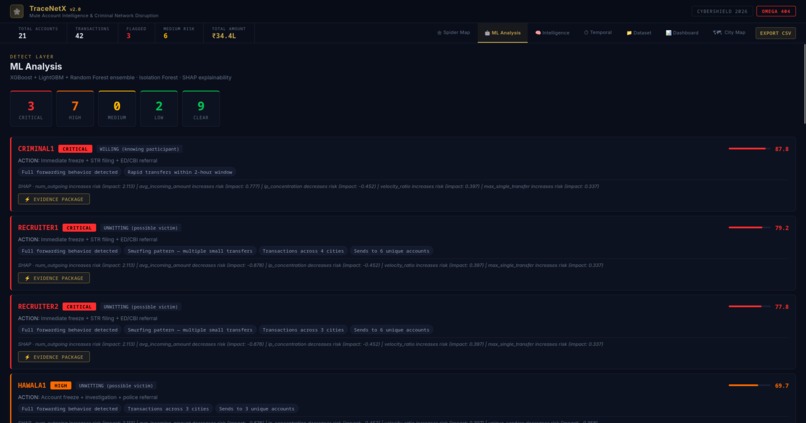806x423 pixels.
Task: Click the HAWALA1 account name
Action: point(32,385)
